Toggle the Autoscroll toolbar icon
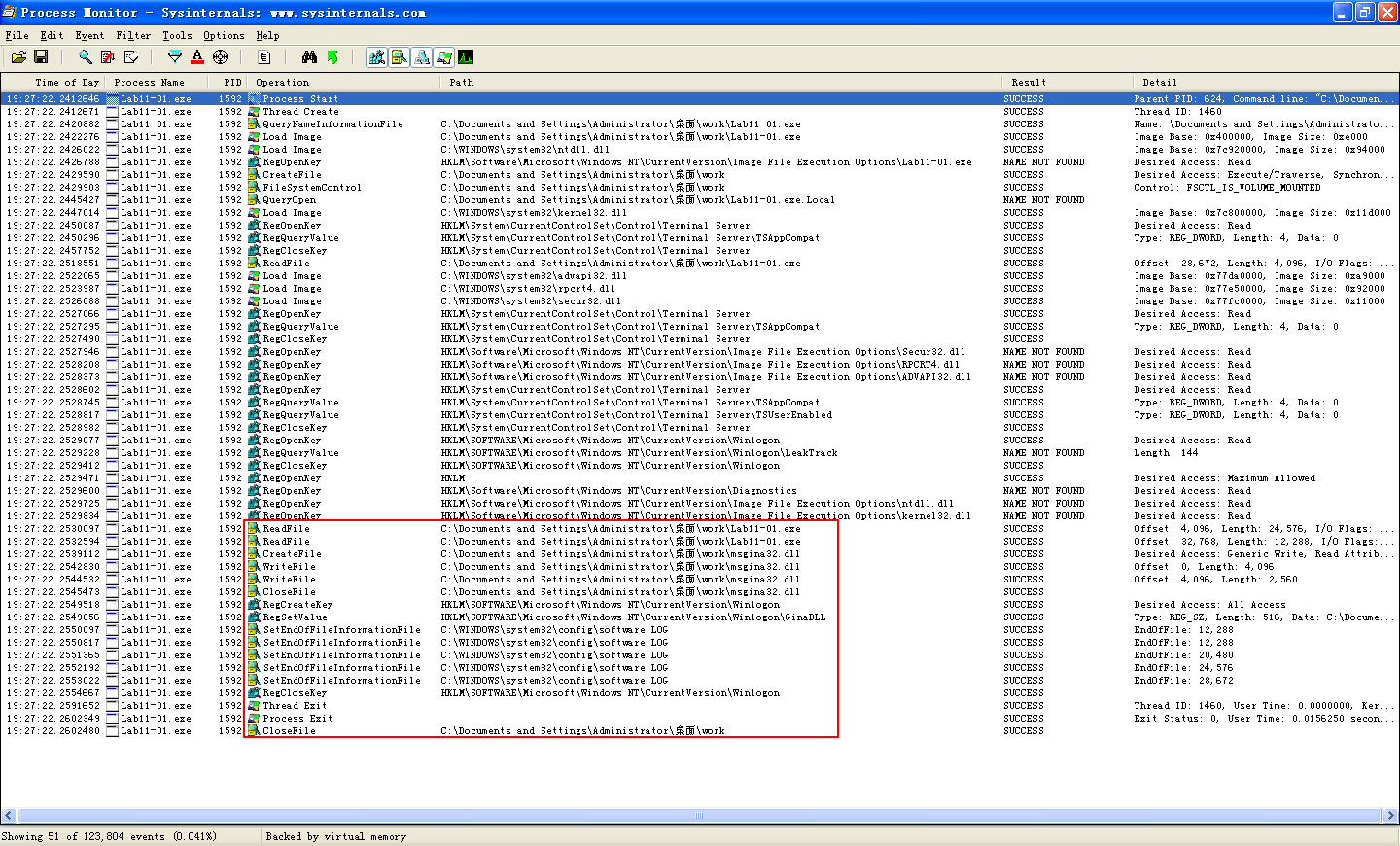This screenshot has width=1400, height=846. pyautogui.click(x=108, y=57)
